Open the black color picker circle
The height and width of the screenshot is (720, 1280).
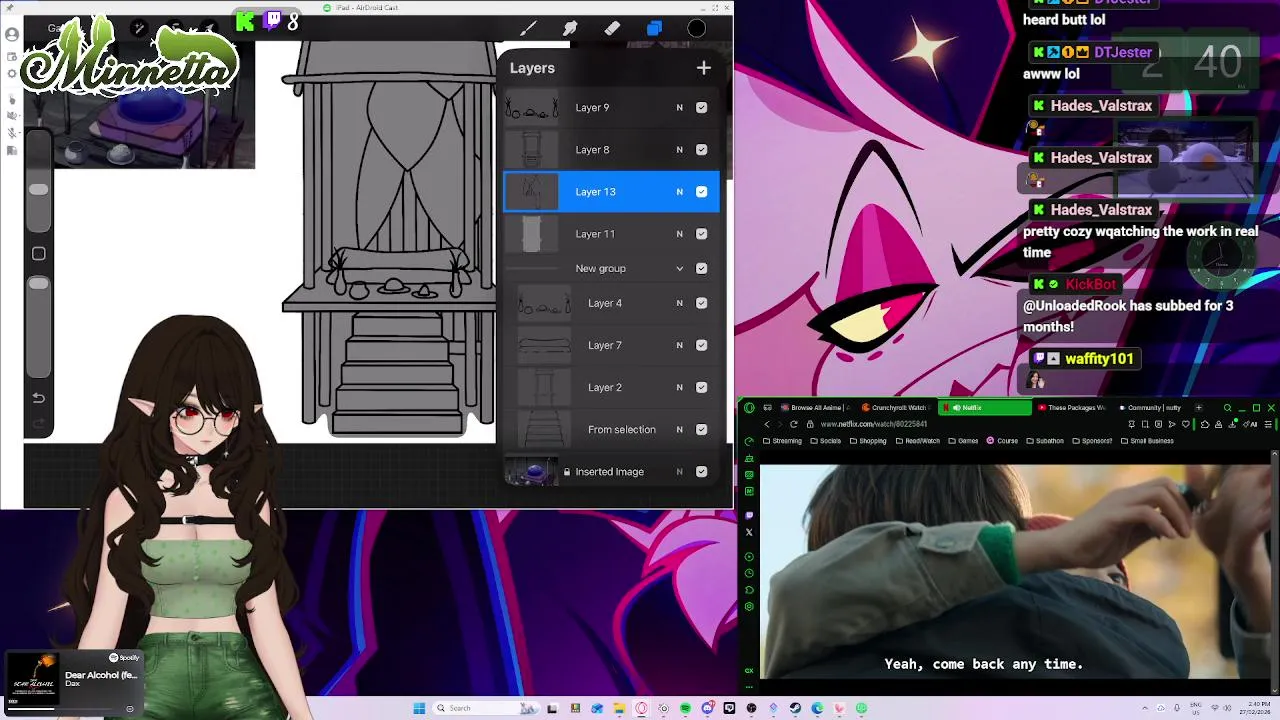click(697, 28)
